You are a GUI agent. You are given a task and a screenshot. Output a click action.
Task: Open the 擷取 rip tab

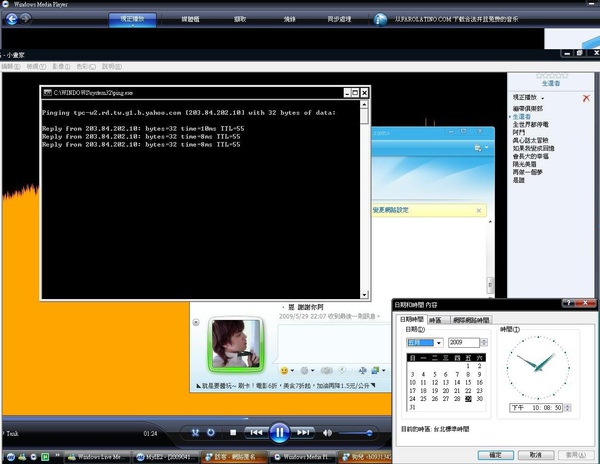[240, 19]
